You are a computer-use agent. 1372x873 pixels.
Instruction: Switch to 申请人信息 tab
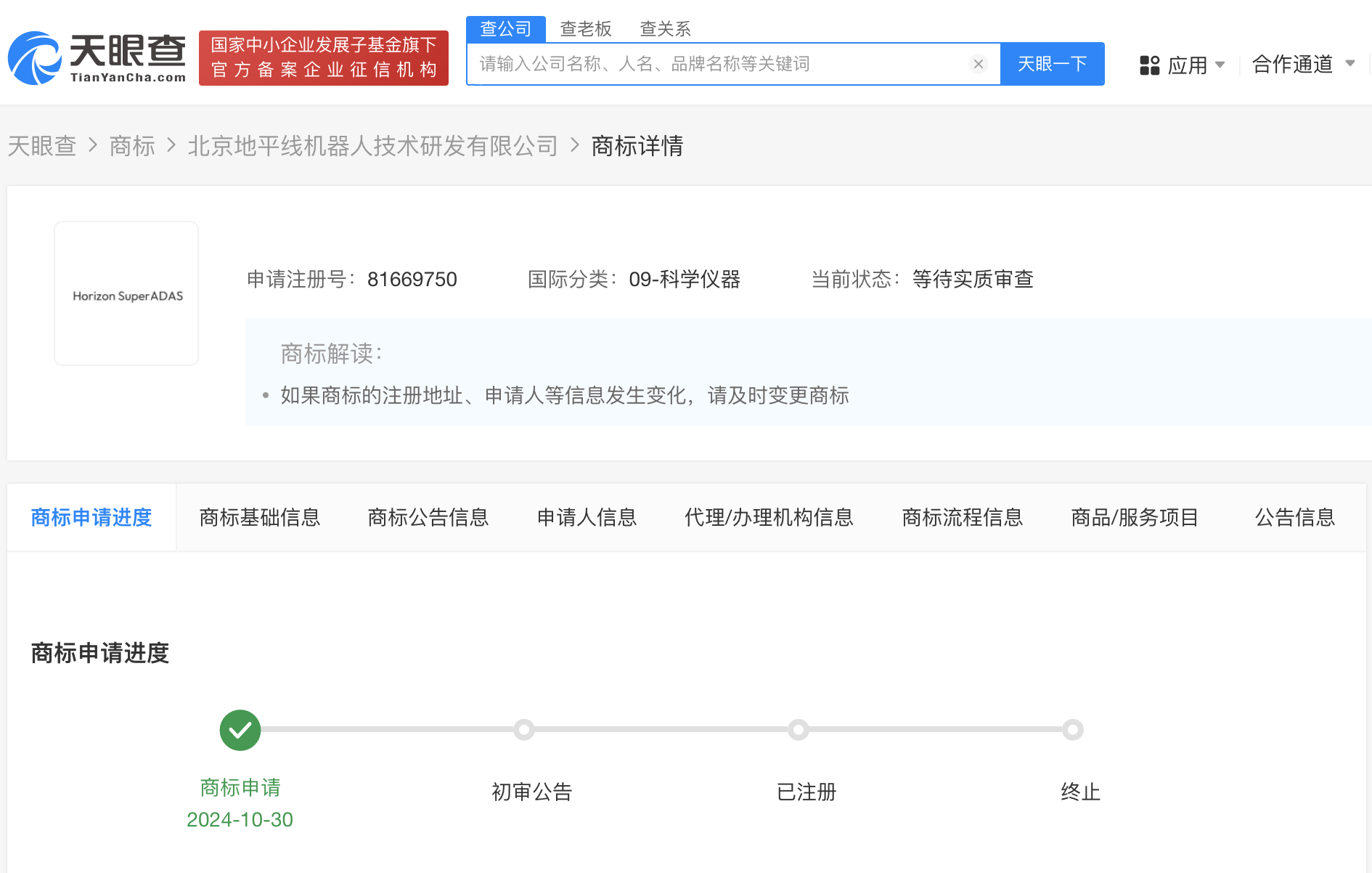[587, 517]
